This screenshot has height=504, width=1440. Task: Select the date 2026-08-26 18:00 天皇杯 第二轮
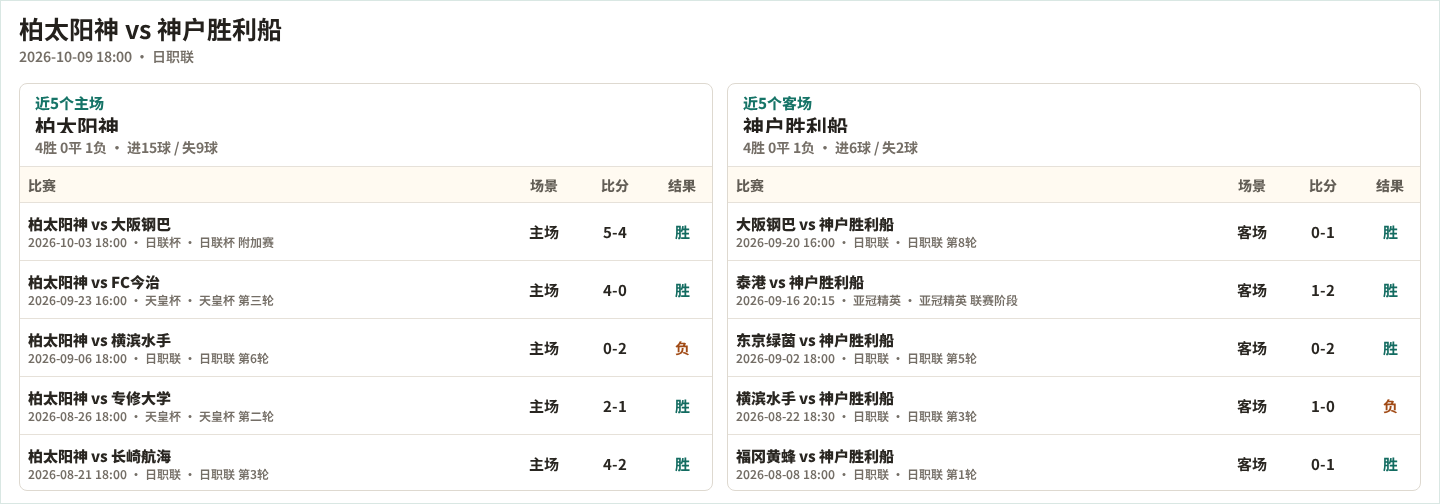(x=151, y=417)
